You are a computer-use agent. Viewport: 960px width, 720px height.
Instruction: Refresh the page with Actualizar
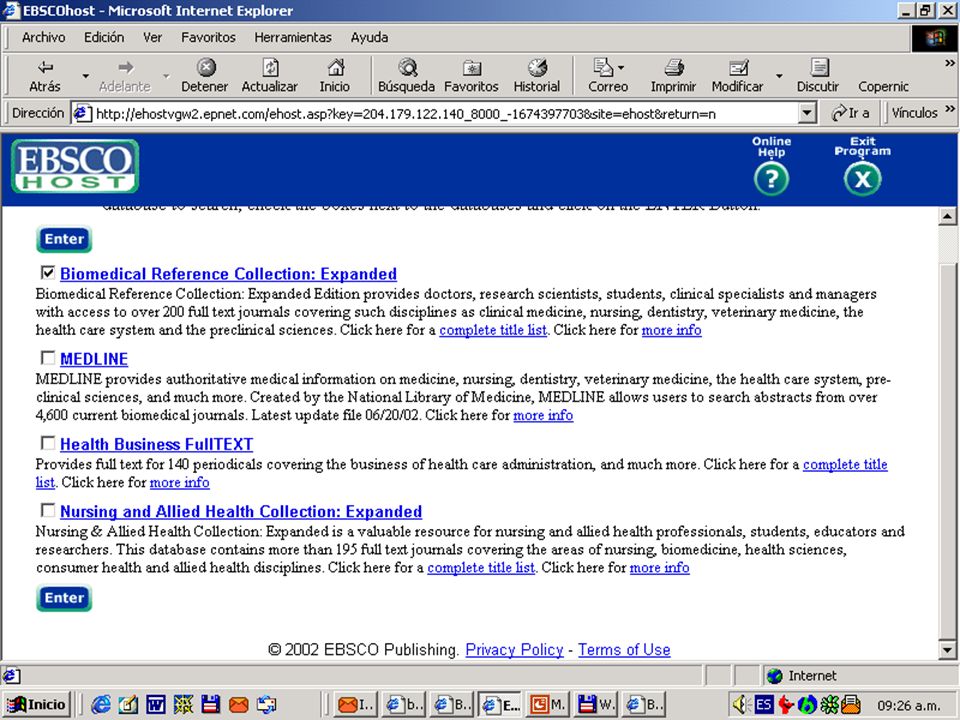pyautogui.click(x=269, y=76)
